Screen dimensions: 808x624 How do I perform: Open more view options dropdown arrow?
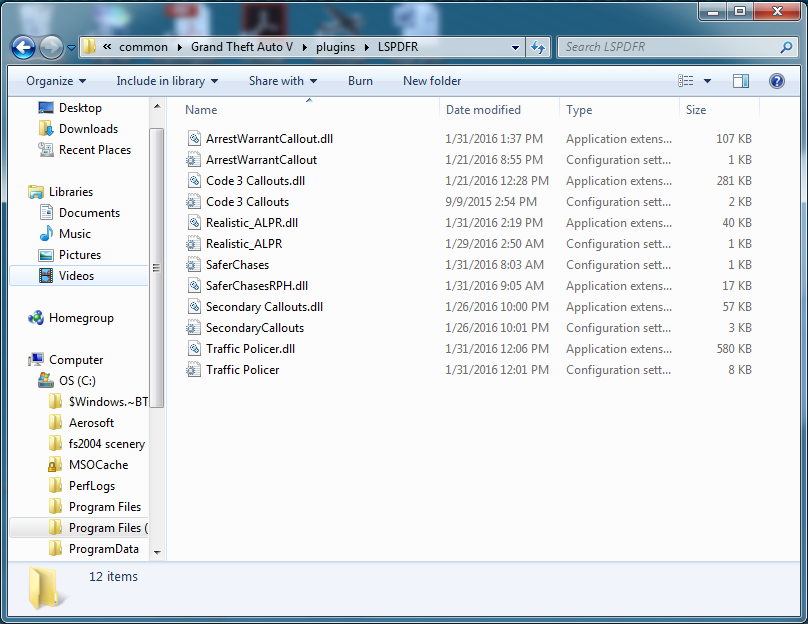[x=708, y=81]
